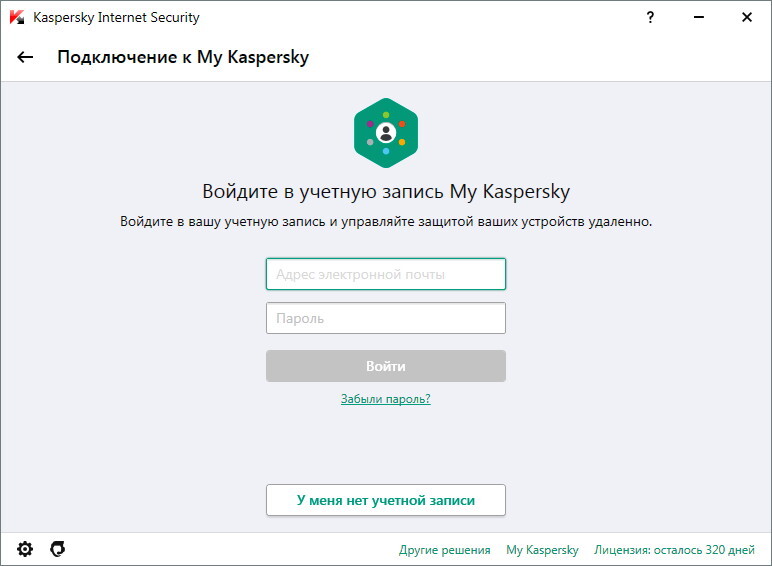The height and width of the screenshot is (566, 772).
Task: Minimize the Kaspersky window
Action: tap(699, 17)
